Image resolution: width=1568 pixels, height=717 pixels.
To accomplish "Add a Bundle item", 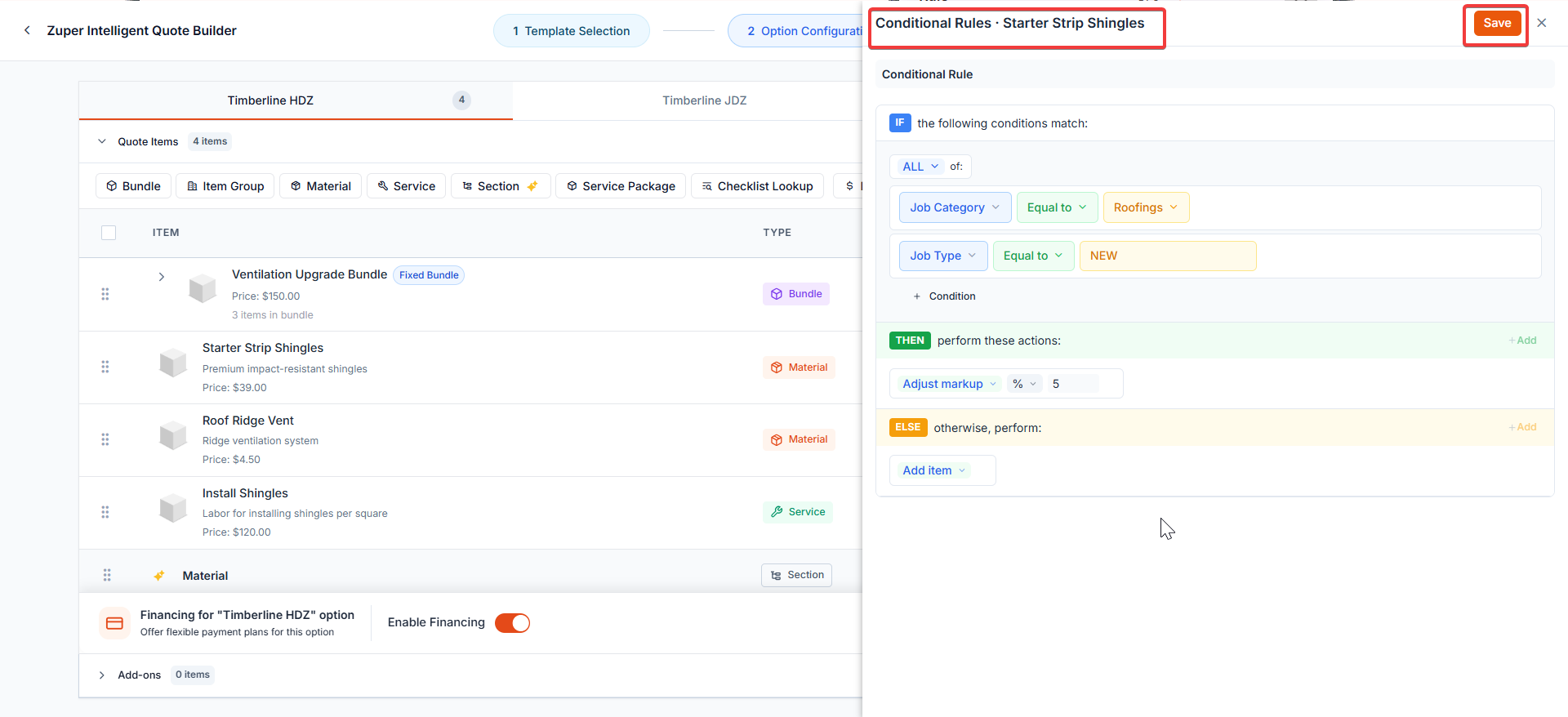I will [134, 186].
